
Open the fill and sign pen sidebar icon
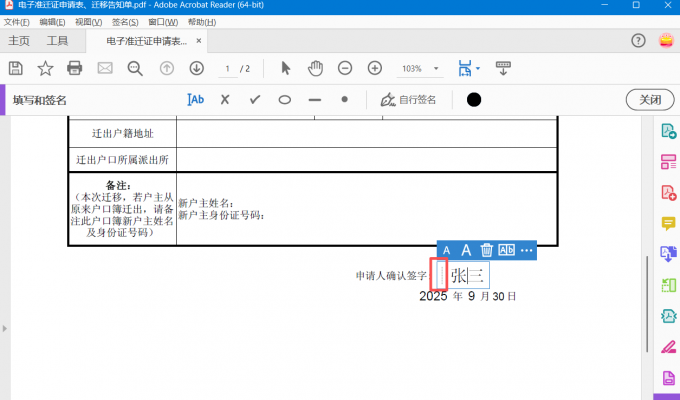click(x=668, y=347)
